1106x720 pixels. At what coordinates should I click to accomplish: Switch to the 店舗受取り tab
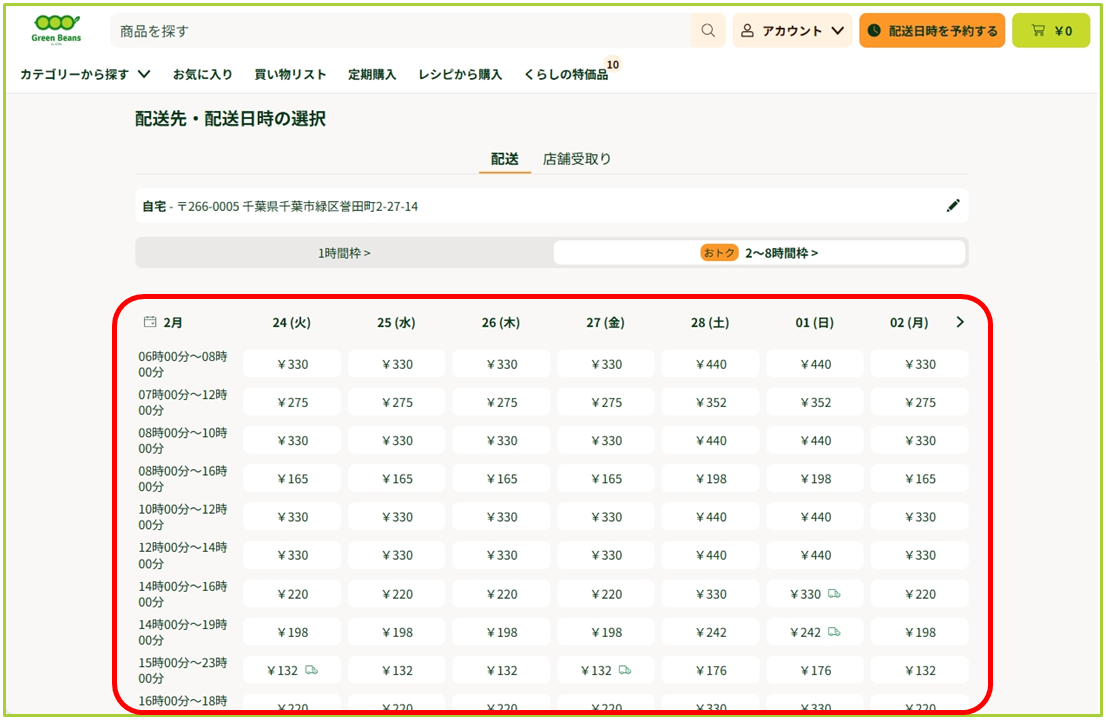click(x=577, y=159)
